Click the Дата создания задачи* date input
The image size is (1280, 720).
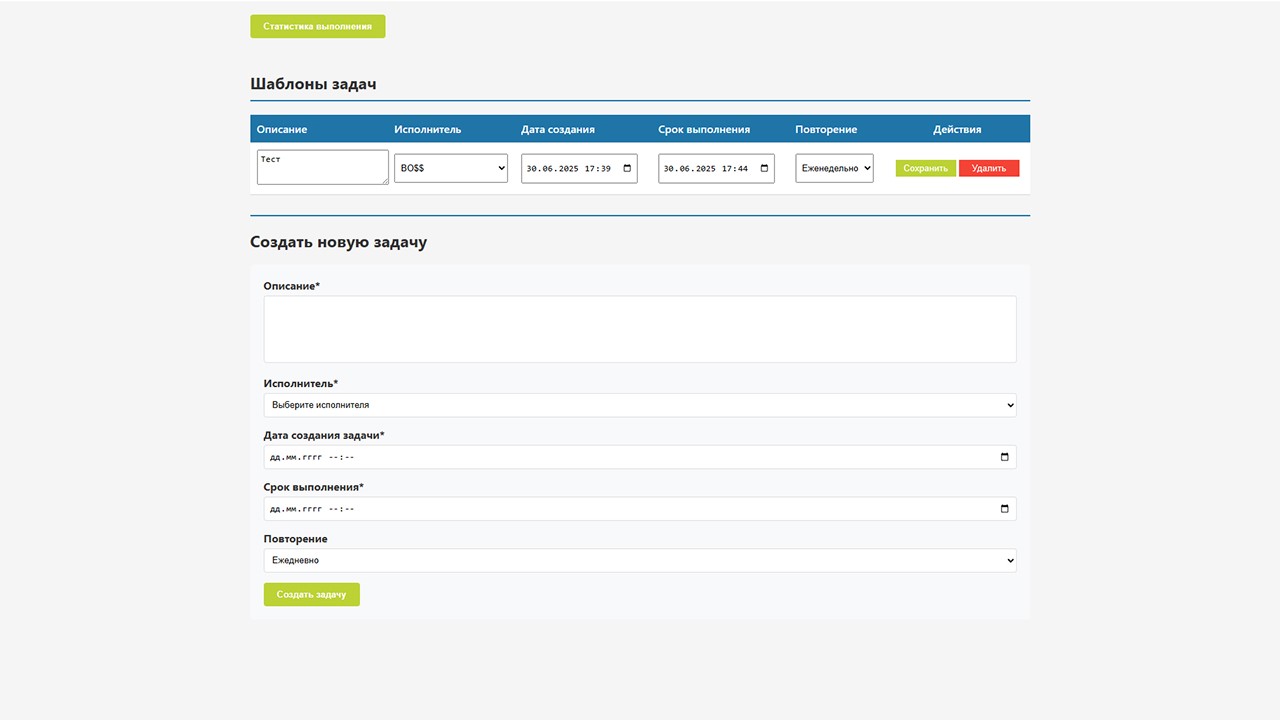point(640,457)
